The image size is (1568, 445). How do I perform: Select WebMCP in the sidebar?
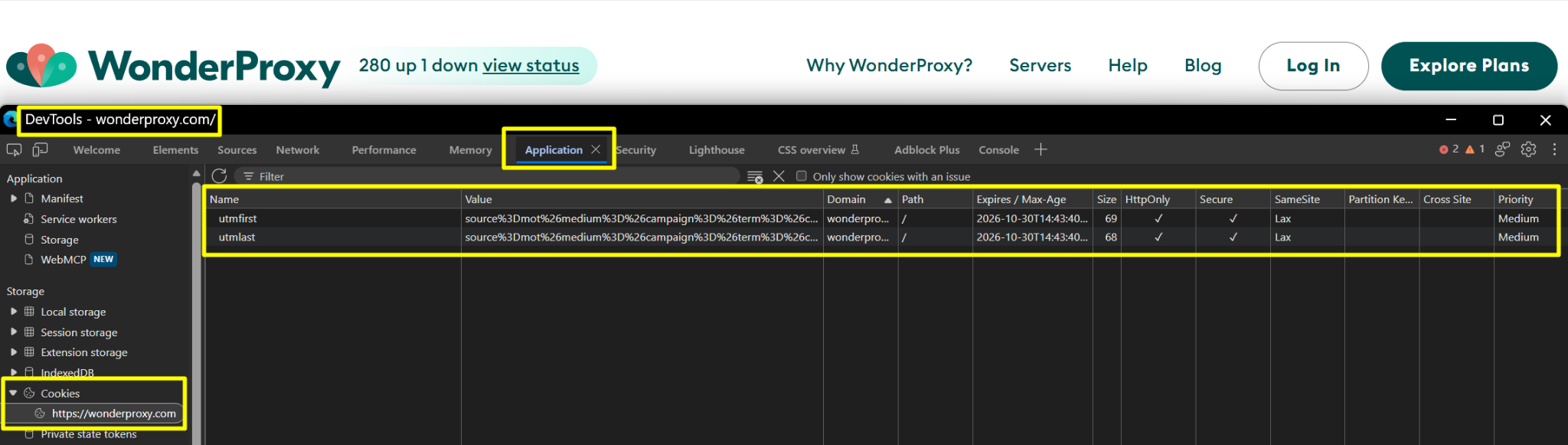click(x=64, y=260)
